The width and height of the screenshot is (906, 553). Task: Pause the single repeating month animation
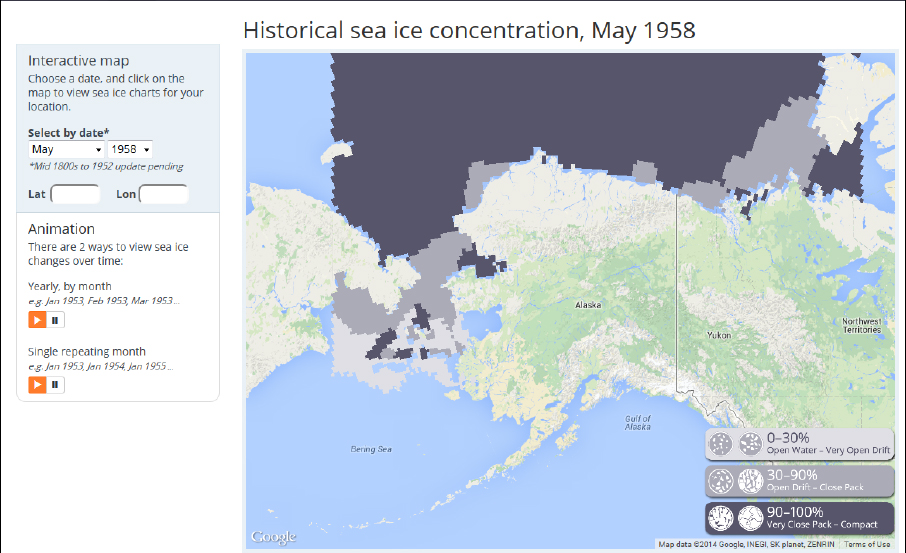coord(56,384)
